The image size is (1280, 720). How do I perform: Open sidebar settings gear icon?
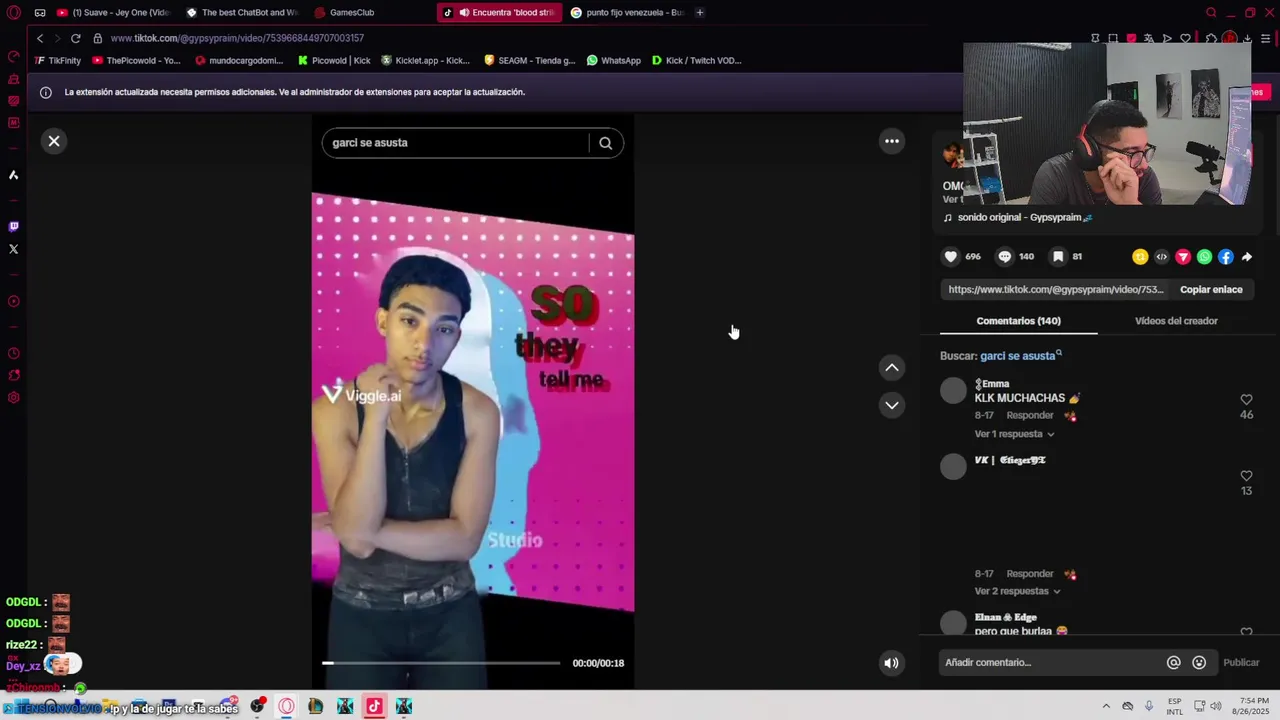point(14,398)
